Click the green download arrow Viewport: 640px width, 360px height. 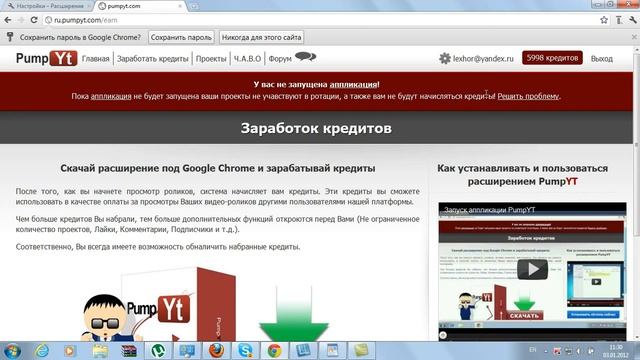tap(294, 314)
